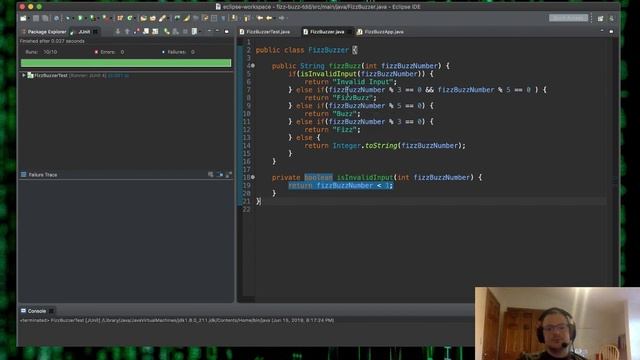The height and width of the screenshot is (360, 640).
Task: Click line number 14 in editor gutter
Action: [246, 145]
